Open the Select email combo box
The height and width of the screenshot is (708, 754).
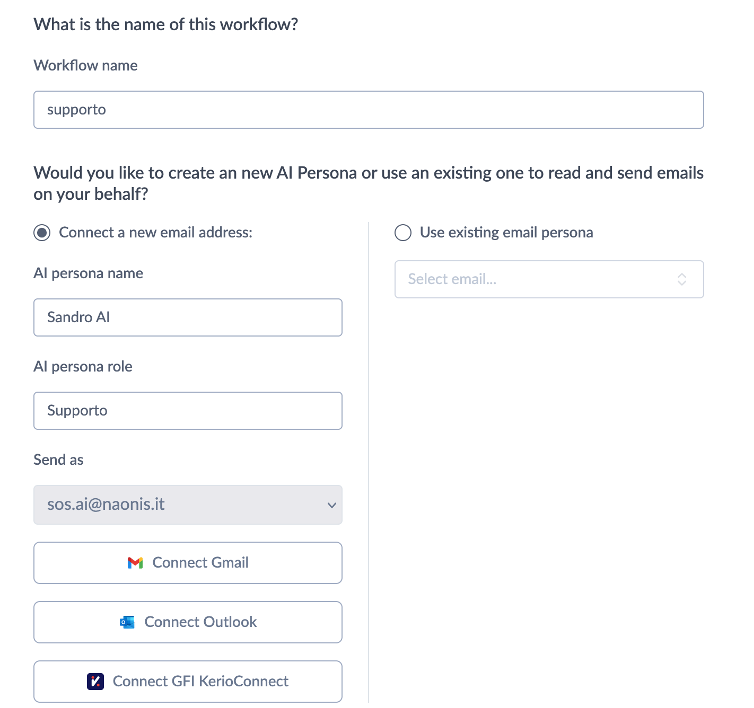549,279
